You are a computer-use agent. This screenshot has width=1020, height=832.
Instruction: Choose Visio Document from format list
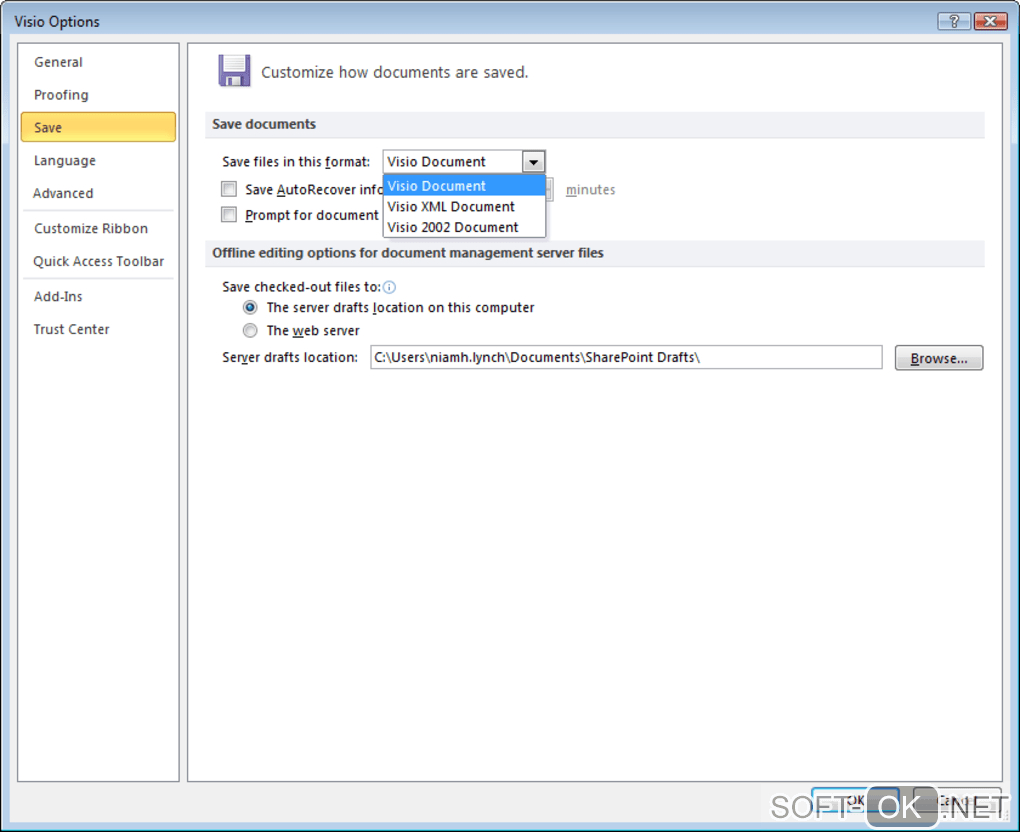click(x=464, y=186)
